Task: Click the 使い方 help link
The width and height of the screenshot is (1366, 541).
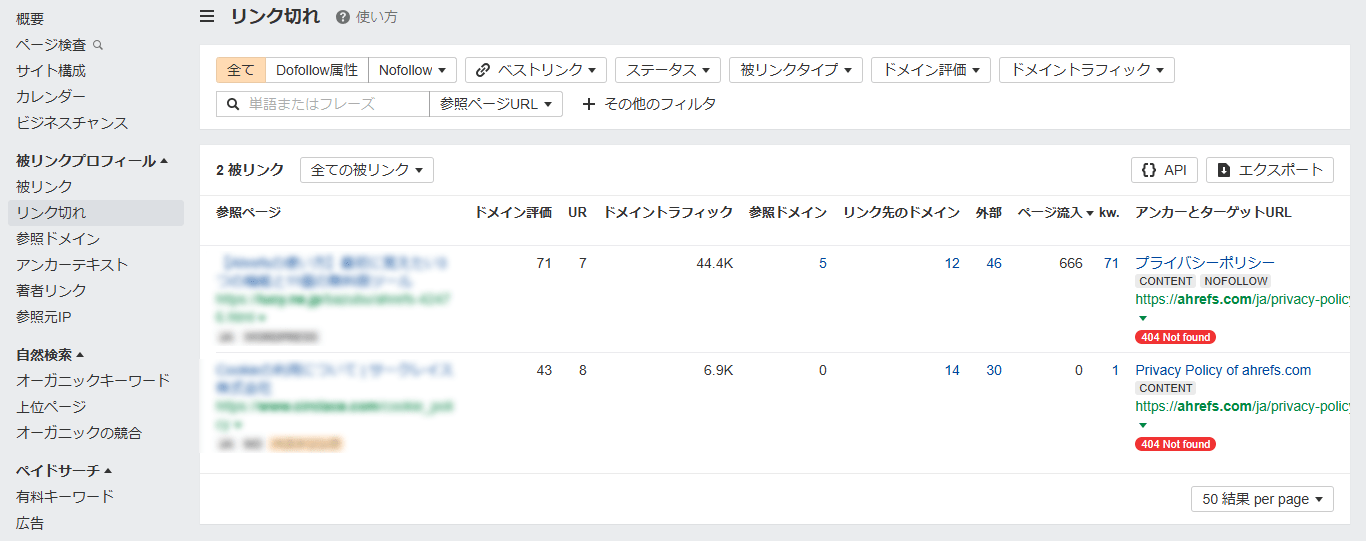Action: click(x=376, y=17)
